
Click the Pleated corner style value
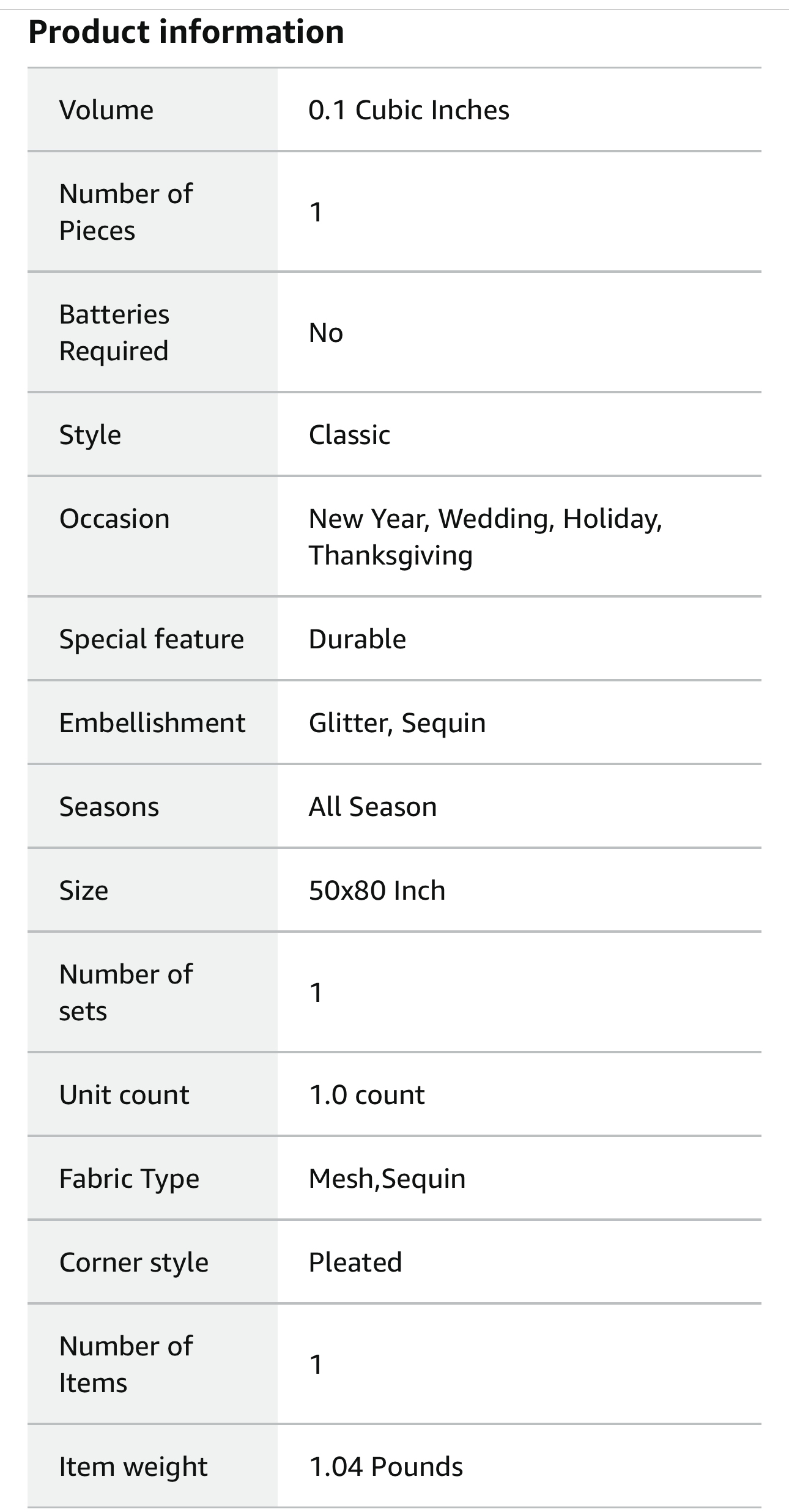click(x=355, y=1262)
